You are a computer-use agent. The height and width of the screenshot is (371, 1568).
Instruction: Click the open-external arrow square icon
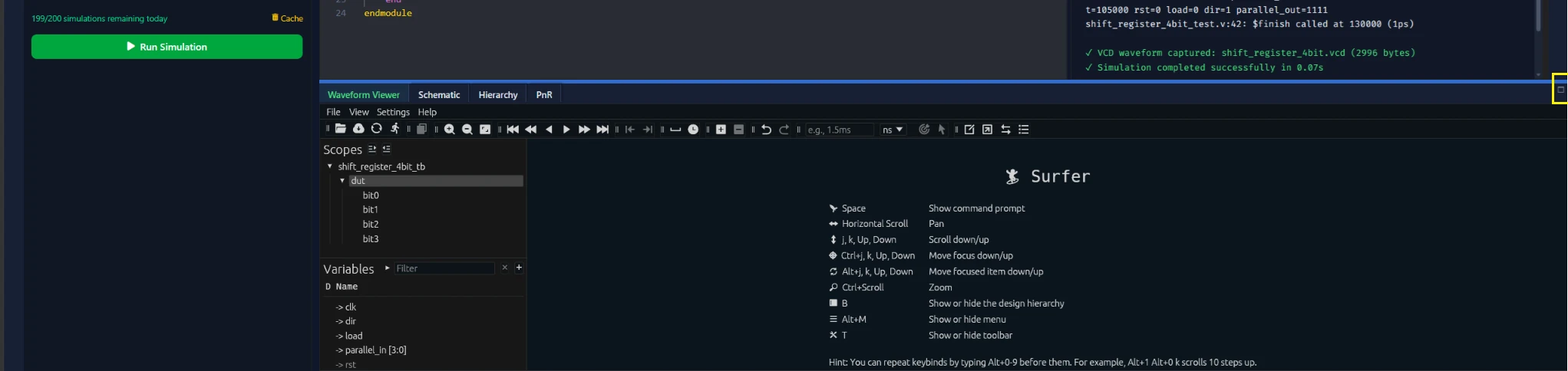[987, 130]
